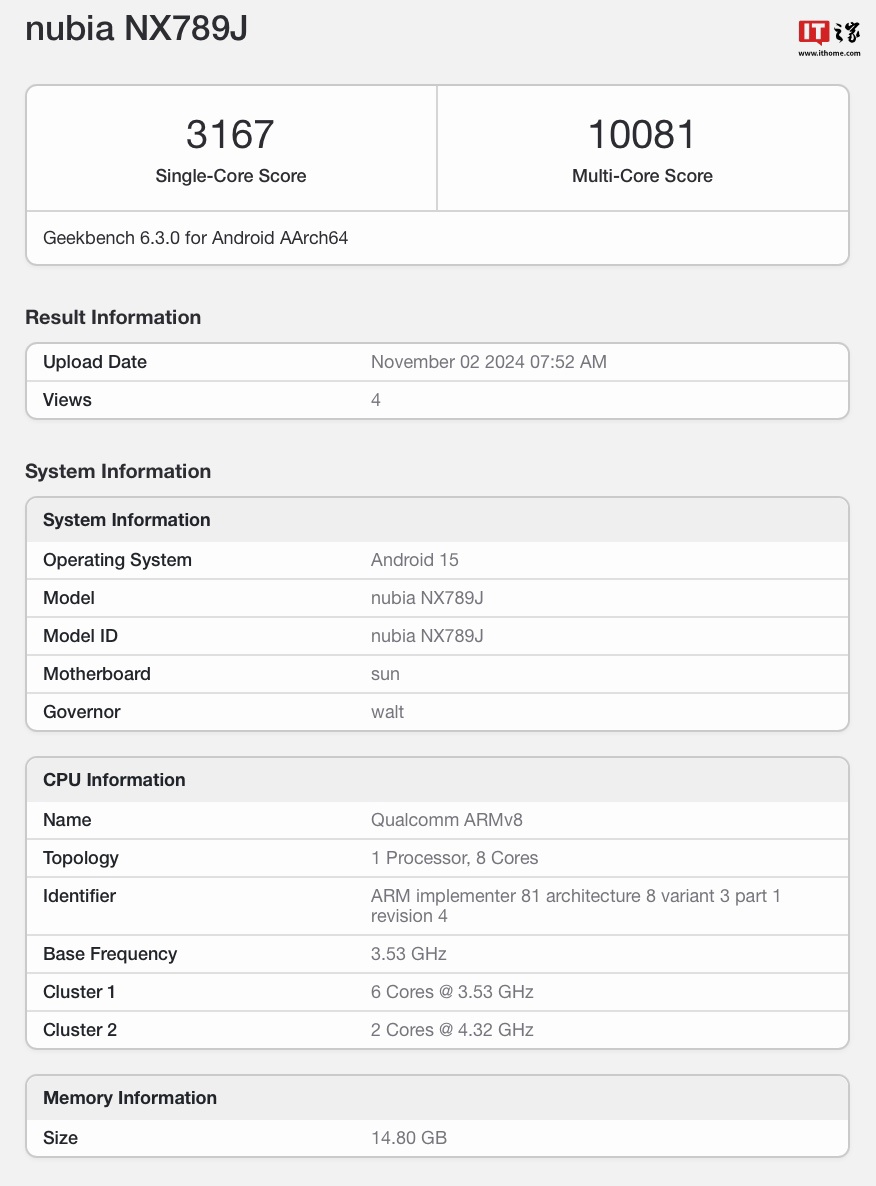The height and width of the screenshot is (1186, 876).
Task: Click the nubia NX789J page title
Action: click(136, 29)
